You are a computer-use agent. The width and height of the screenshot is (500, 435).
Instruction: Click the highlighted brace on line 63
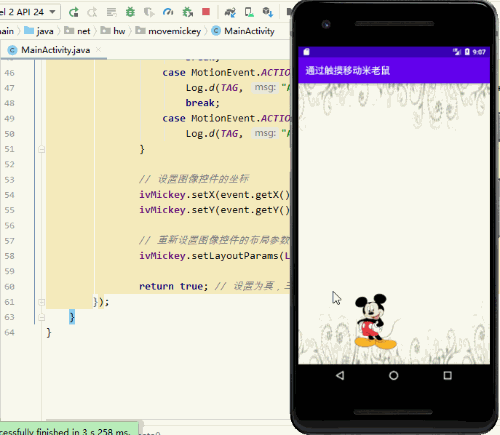click(x=72, y=317)
